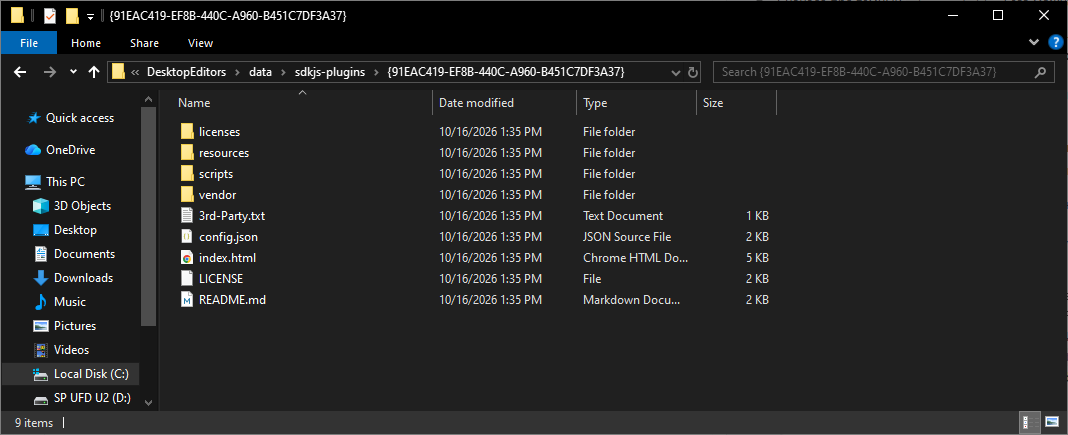Go up one folder level arrow
This screenshot has width=1068, height=435.
(x=94, y=72)
